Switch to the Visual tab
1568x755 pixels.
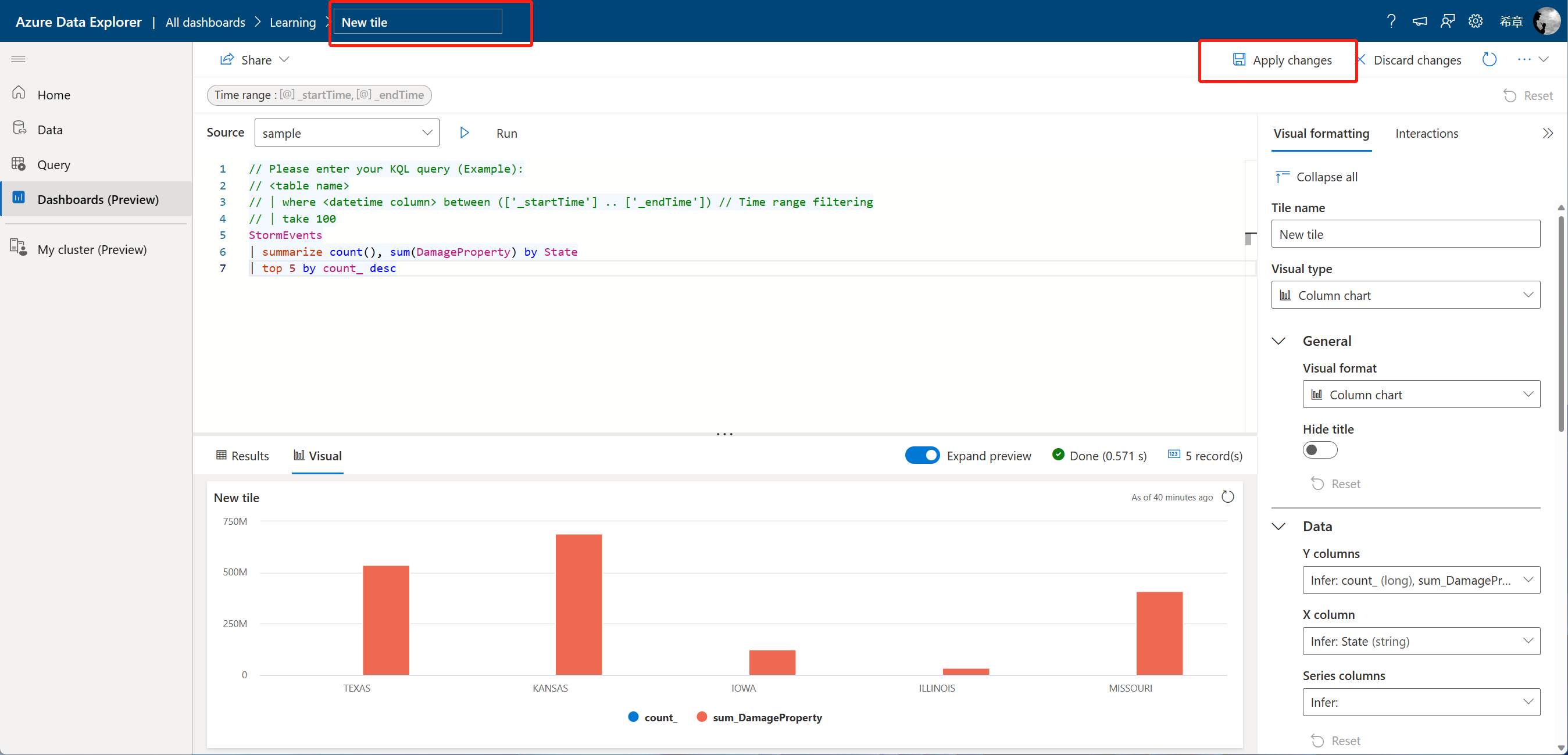[317, 456]
